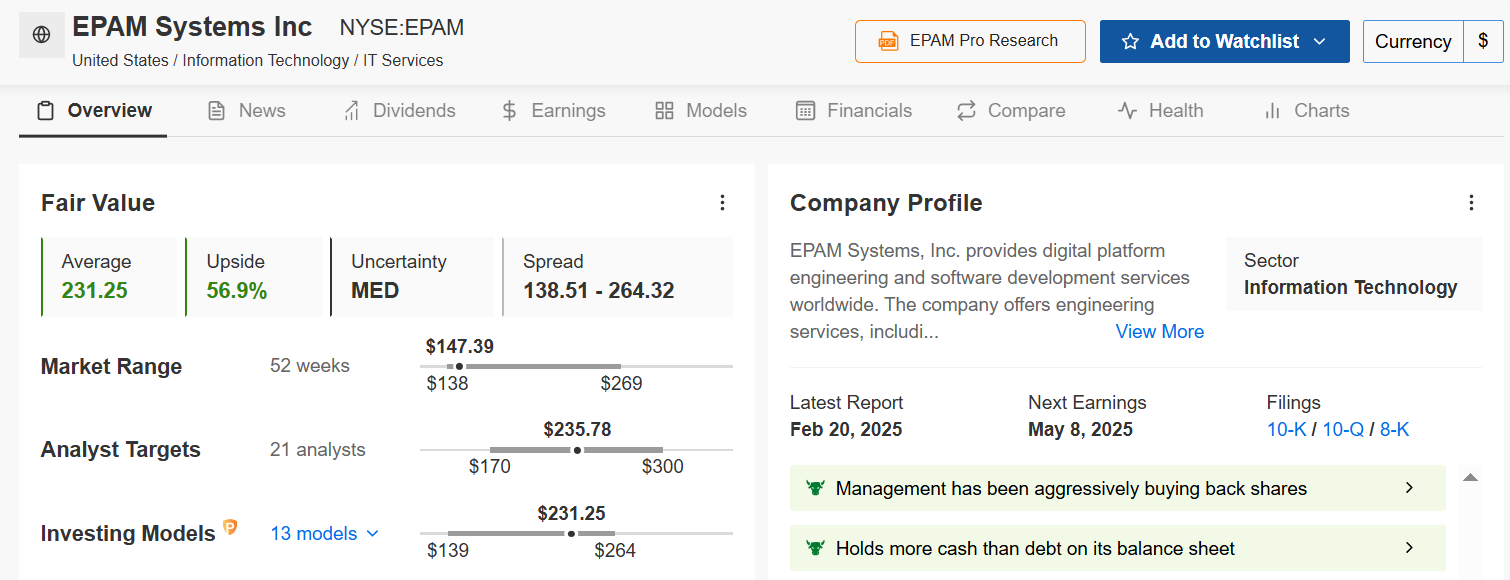The height and width of the screenshot is (580, 1510).
Task: Open the Earnings tab
Action: click(553, 111)
